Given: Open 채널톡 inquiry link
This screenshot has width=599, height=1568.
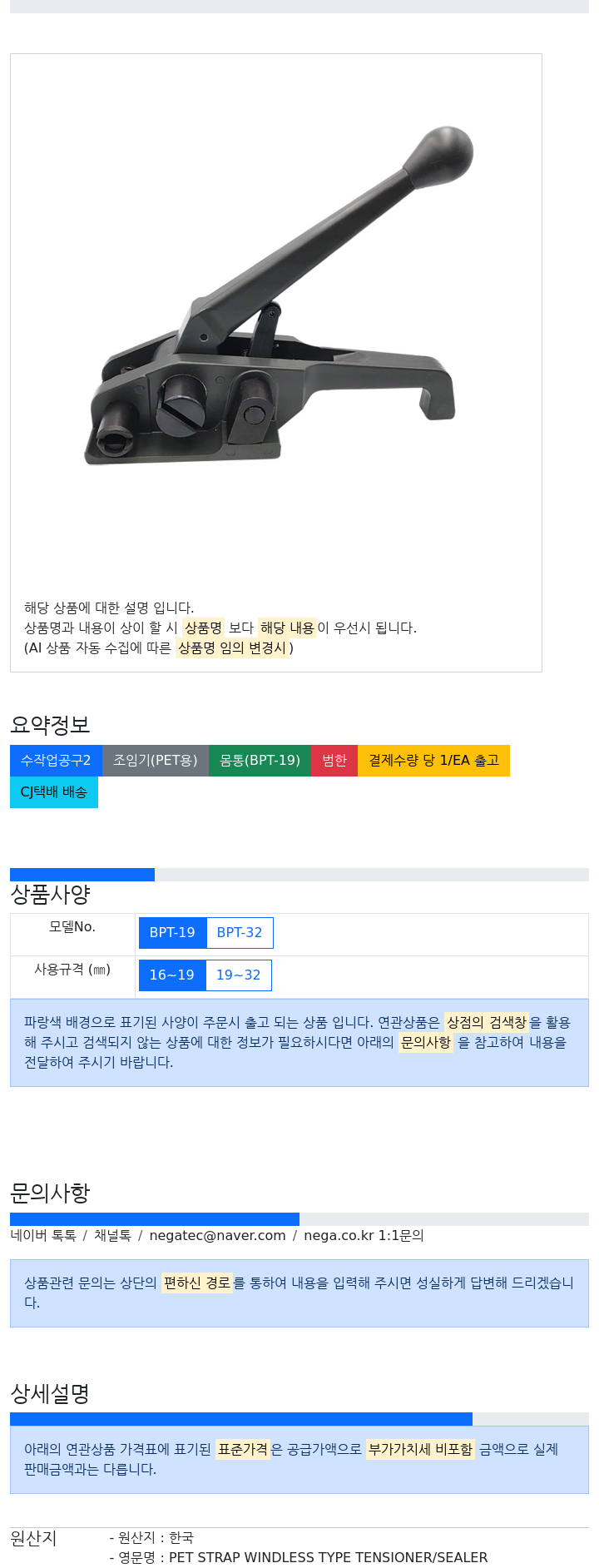Looking at the screenshot, I should point(112,1236).
